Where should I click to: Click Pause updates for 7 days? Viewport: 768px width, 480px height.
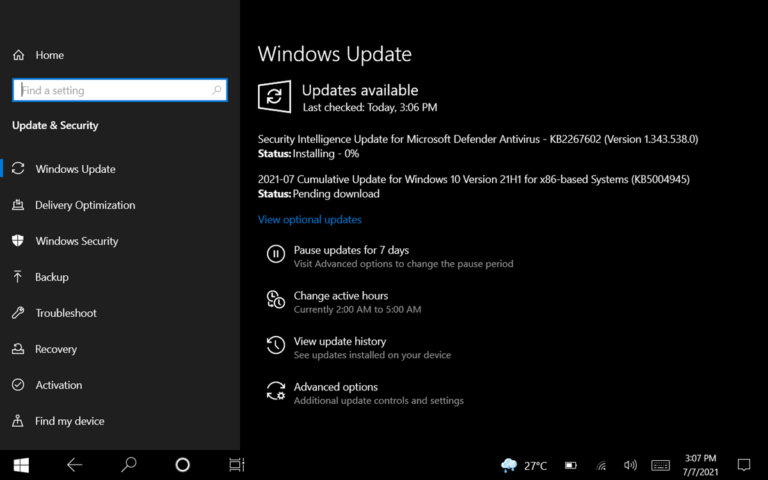coord(351,250)
